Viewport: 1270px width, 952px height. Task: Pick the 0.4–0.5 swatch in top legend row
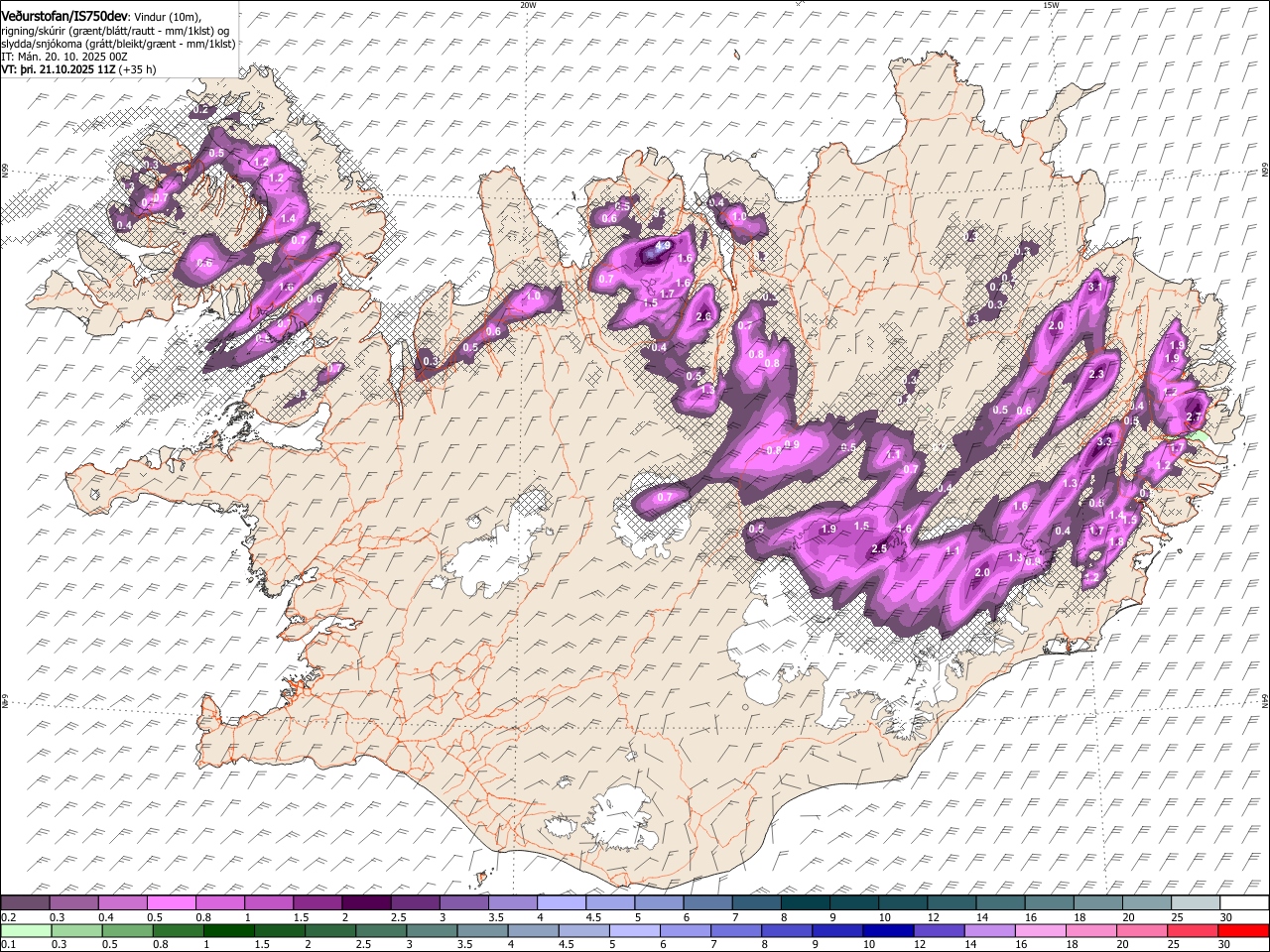coord(123,902)
